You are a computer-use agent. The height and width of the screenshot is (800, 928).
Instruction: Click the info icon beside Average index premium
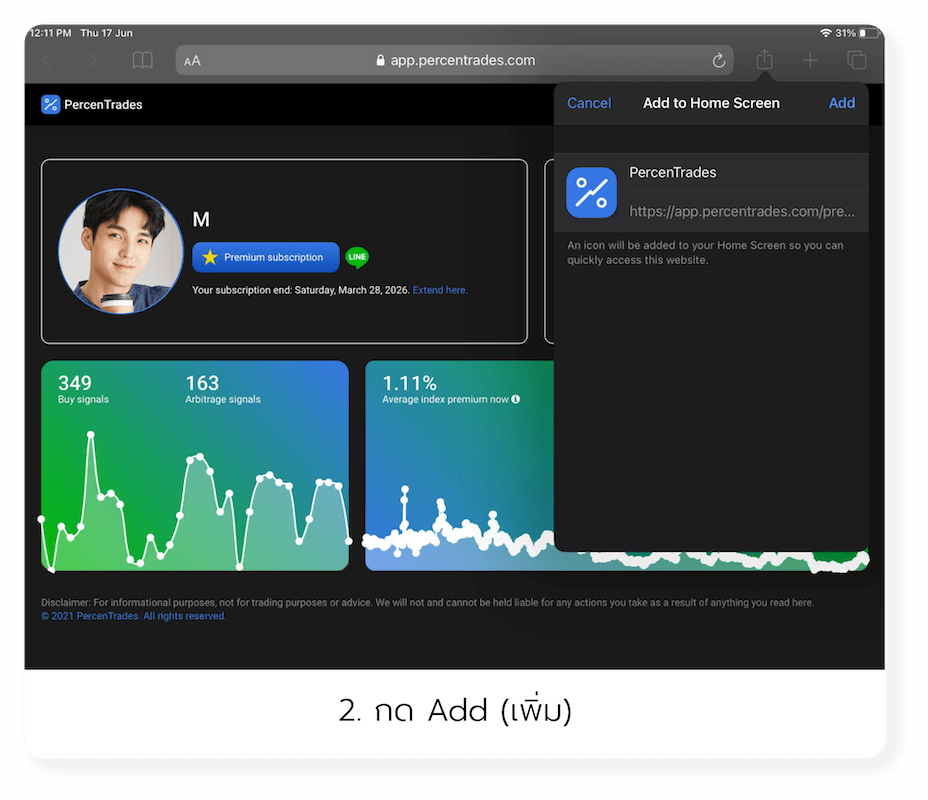pyautogui.click(x=515, y=399)
